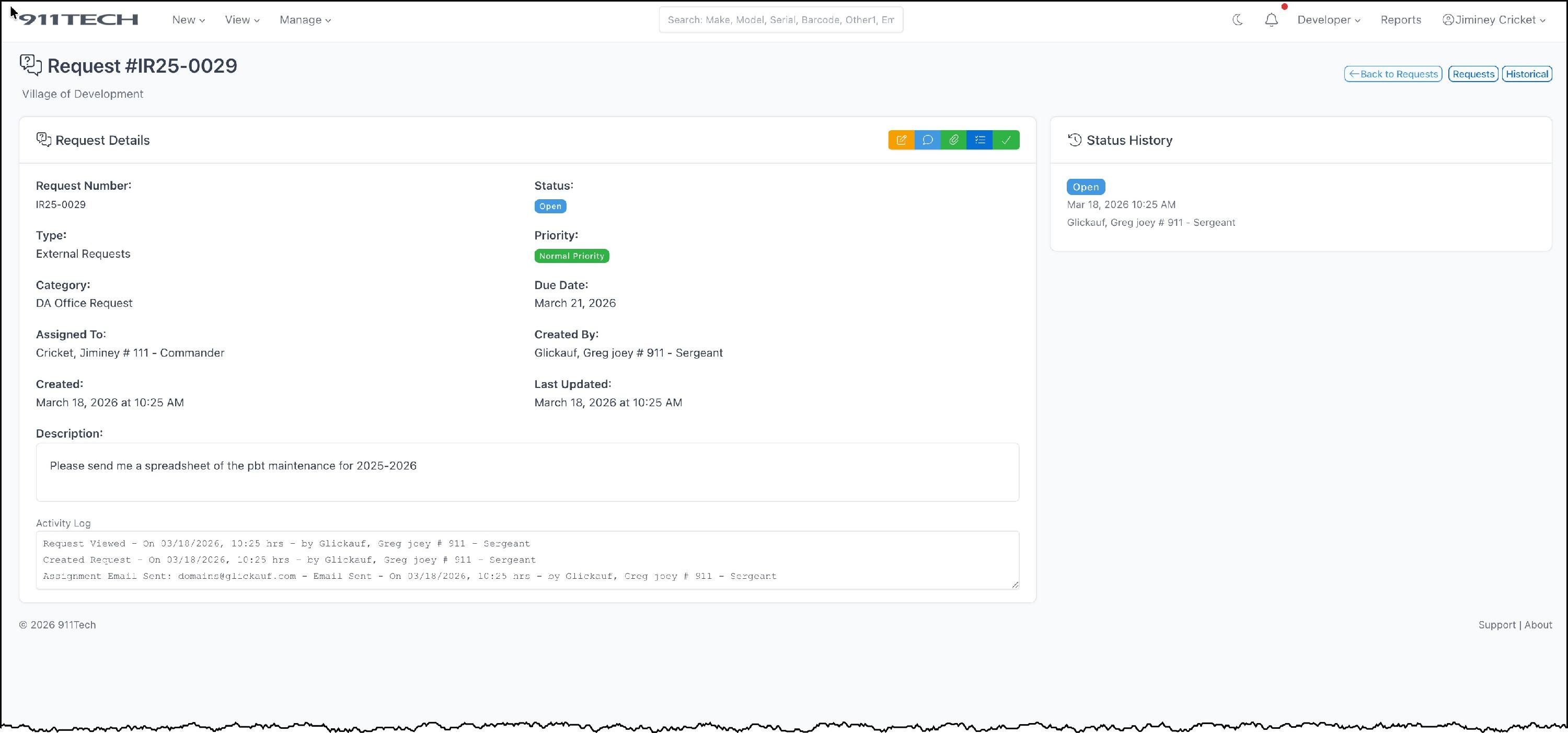This screenshot has height=733, width=1568.
Task: Click the Requests button
Action: click(x=1472, y=74)
